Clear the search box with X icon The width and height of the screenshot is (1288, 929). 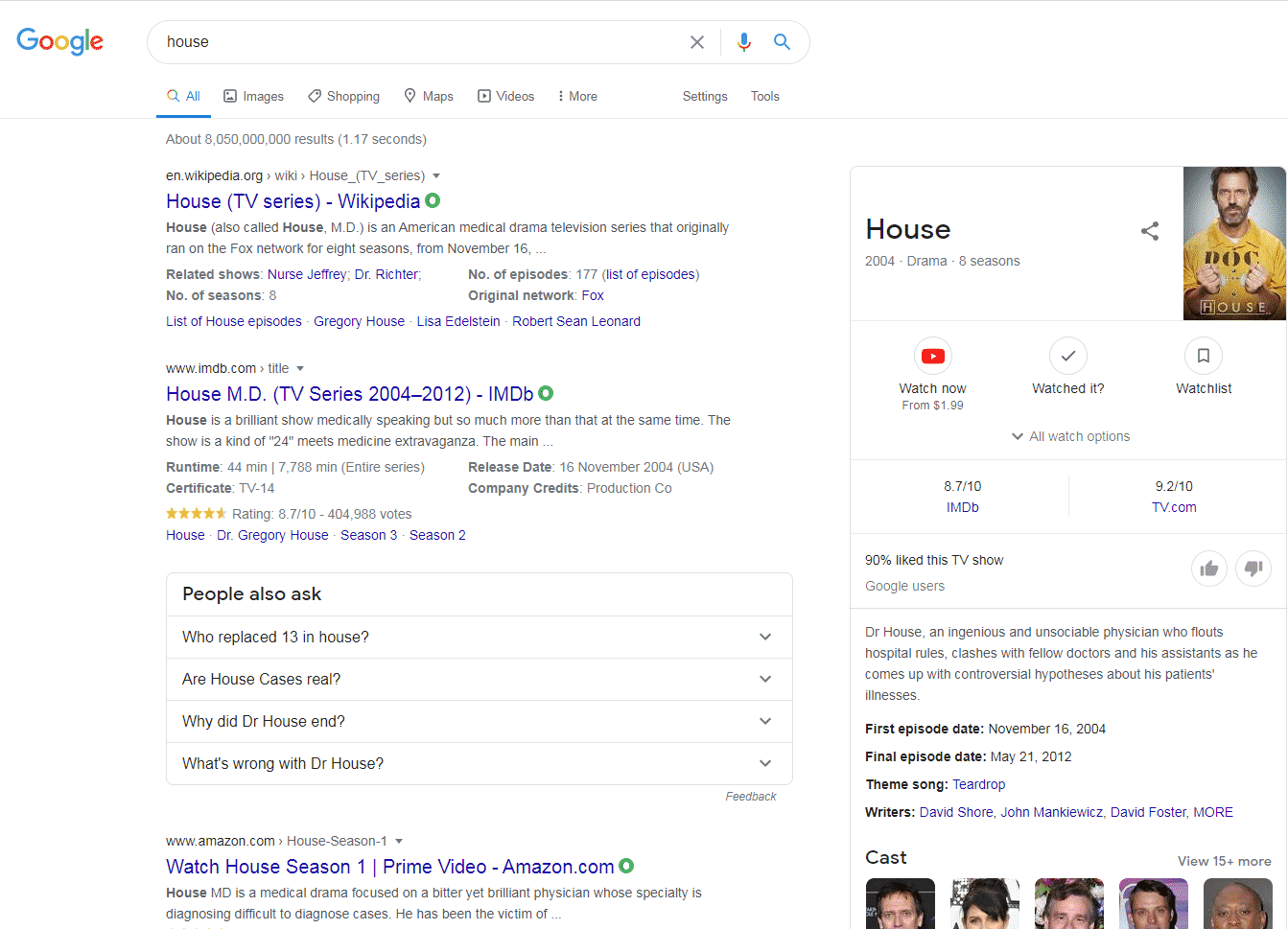(x=697, y=42)
